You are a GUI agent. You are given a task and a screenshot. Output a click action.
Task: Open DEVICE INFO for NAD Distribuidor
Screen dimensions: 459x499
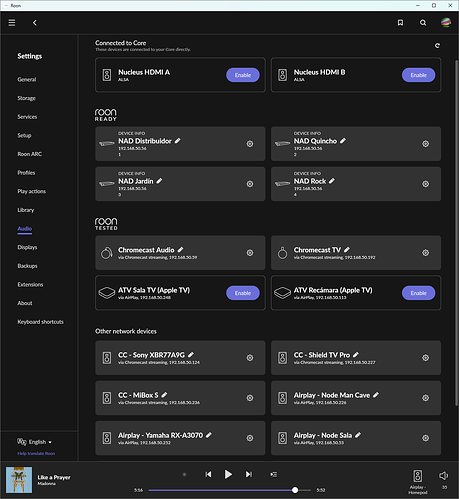click(x=132, y=133)
